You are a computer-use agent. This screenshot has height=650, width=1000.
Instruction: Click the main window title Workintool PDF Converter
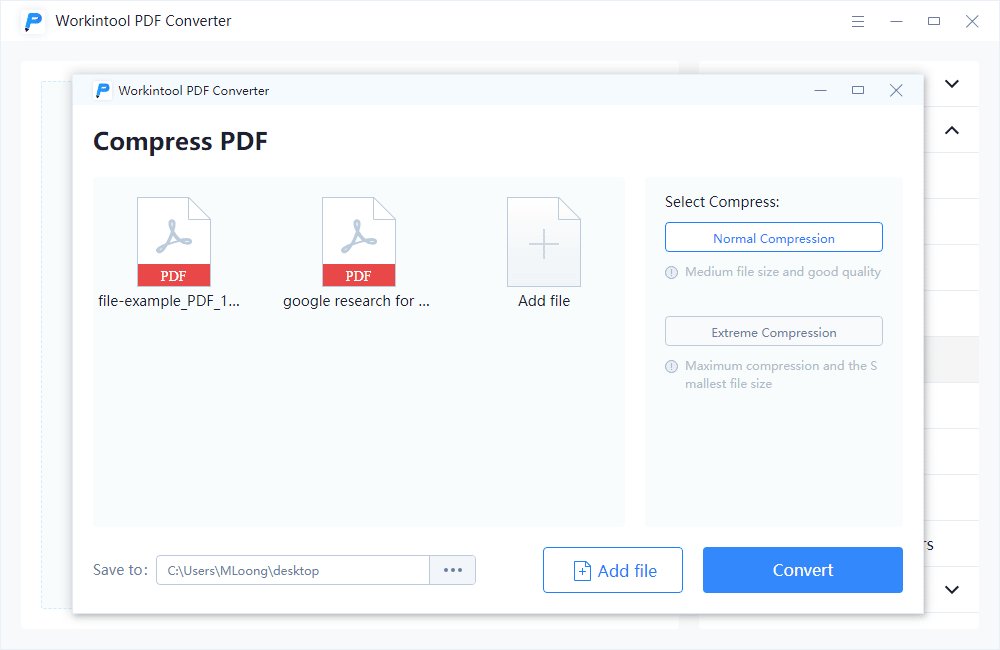143,21
